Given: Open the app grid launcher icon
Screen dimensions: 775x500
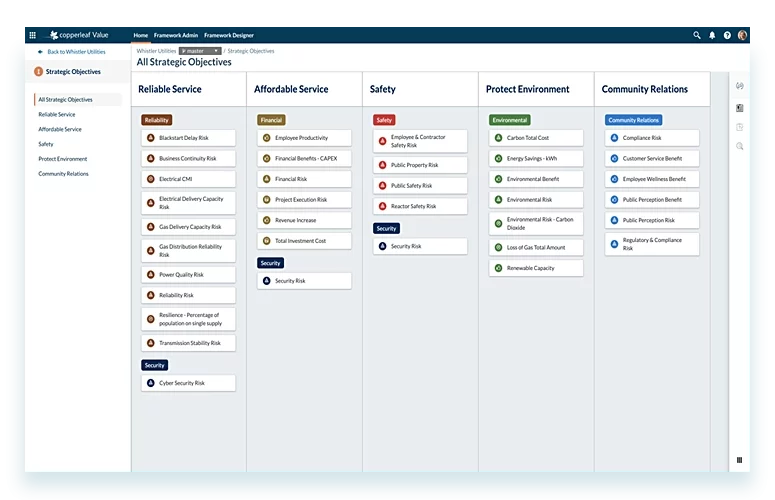Looking at the screenshot, I should coord(33,35).
